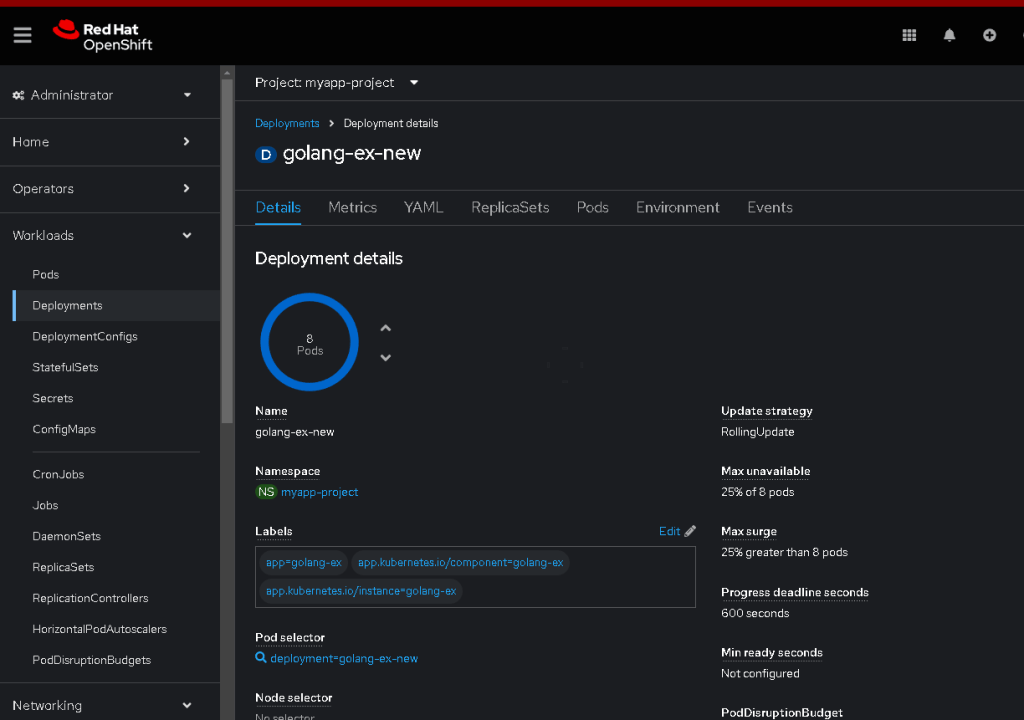Click the app.kubernetes.io/instance=golang-ex label
Image resolution: width=1024 pixels, height=720 pixels.
point(361,591)
